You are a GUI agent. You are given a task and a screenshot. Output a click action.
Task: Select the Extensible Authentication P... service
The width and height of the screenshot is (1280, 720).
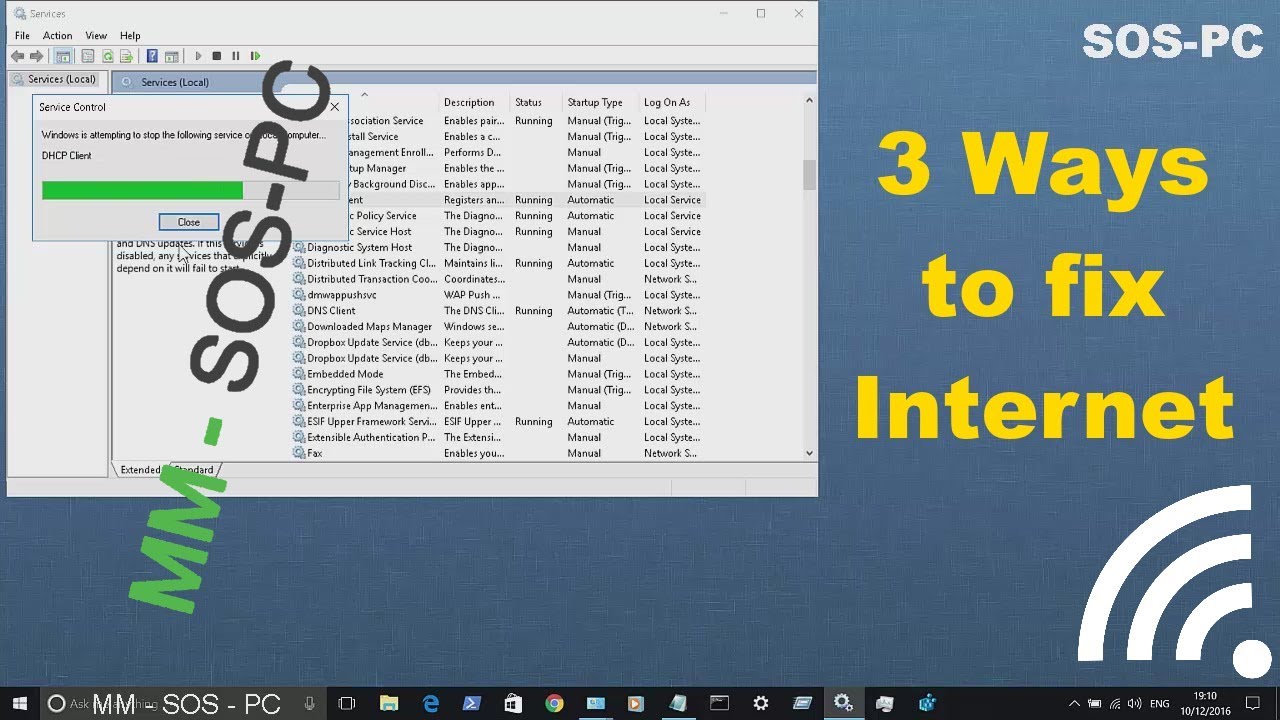coord(498,437)
